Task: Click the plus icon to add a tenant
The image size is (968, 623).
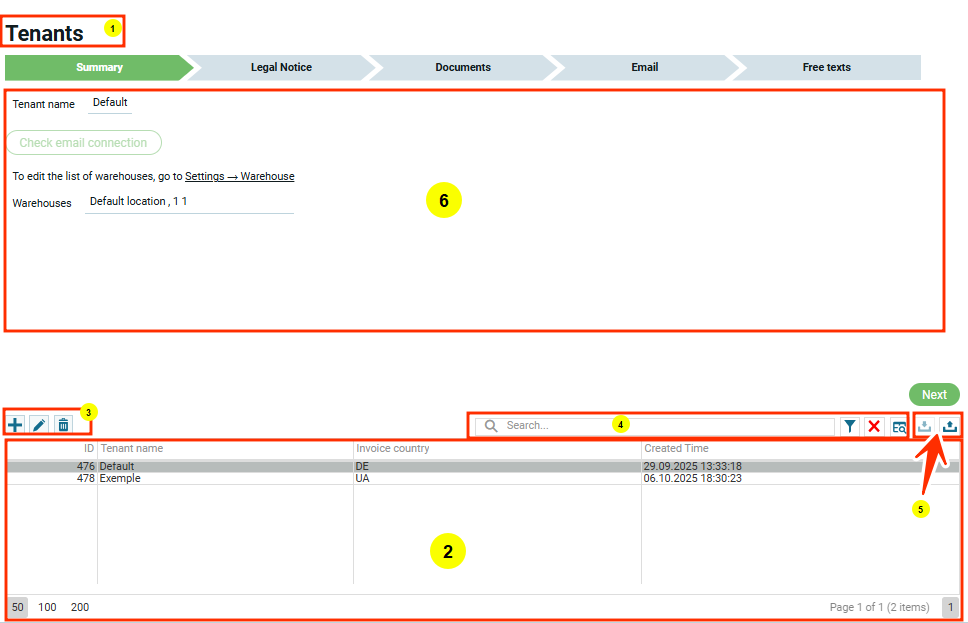Action: tap(15, 425)
